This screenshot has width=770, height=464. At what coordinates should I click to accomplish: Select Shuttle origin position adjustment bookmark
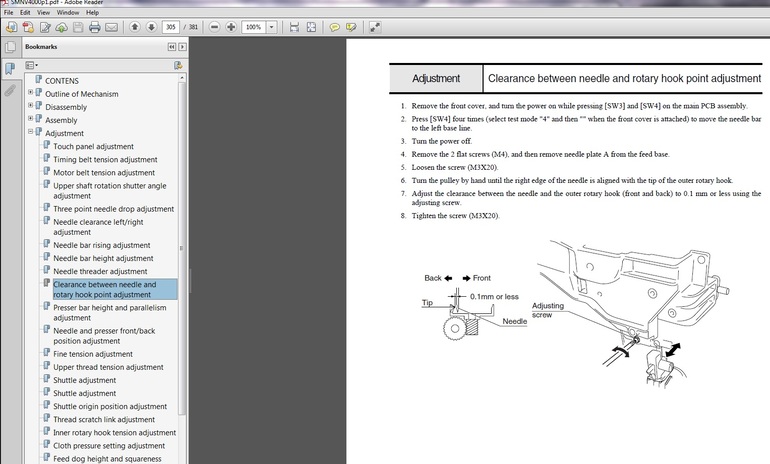pos(110,407)
